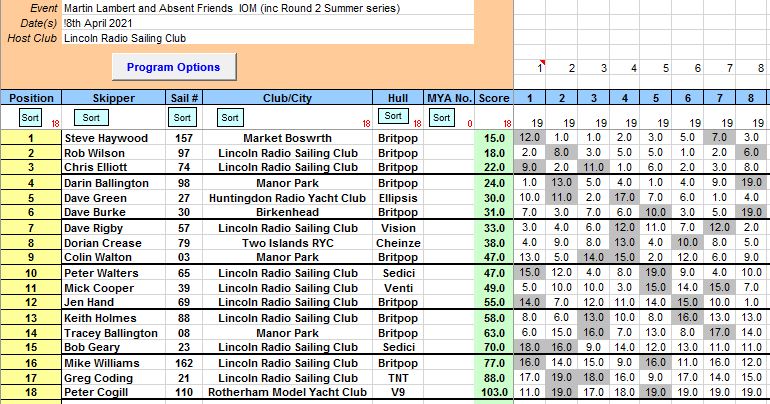Select the Race 1 column header
The width and height of the screenshot is (770, 404).
point(530,98)
